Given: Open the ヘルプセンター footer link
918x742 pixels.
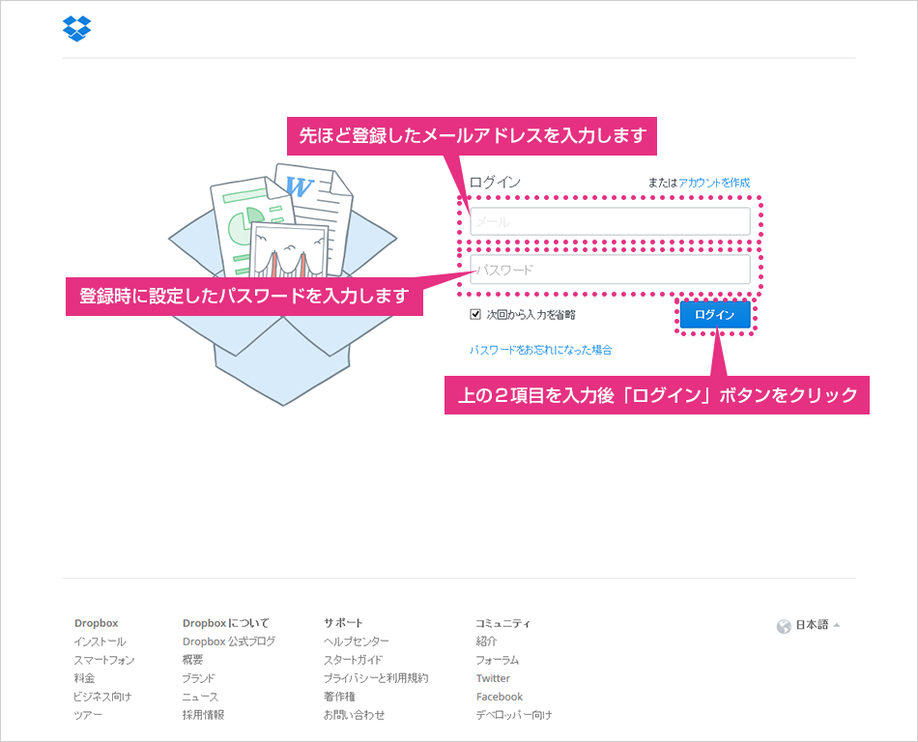Looking at the screenshot, I should [x=356, y=642].
